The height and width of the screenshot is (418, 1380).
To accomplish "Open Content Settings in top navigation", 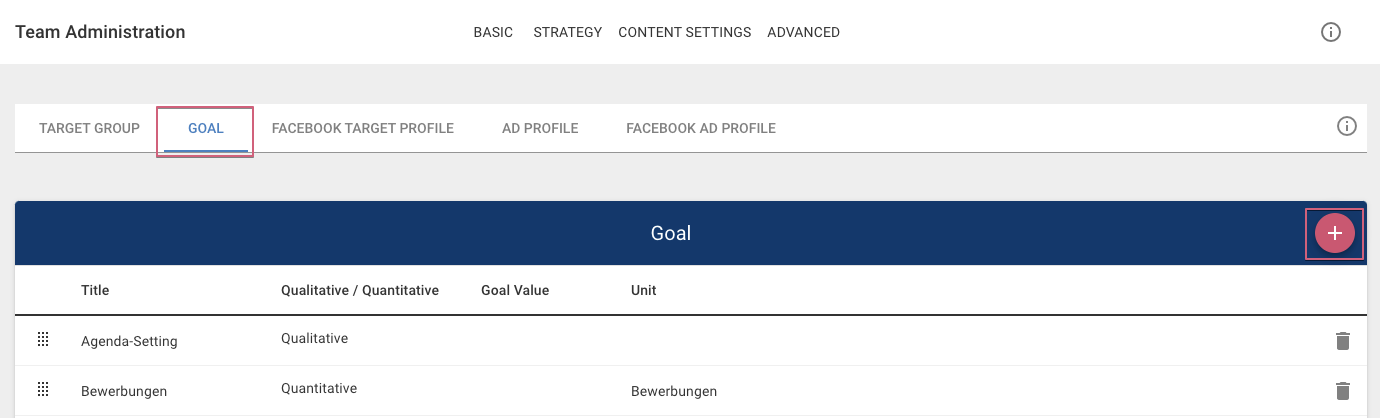I will (685, 32).
